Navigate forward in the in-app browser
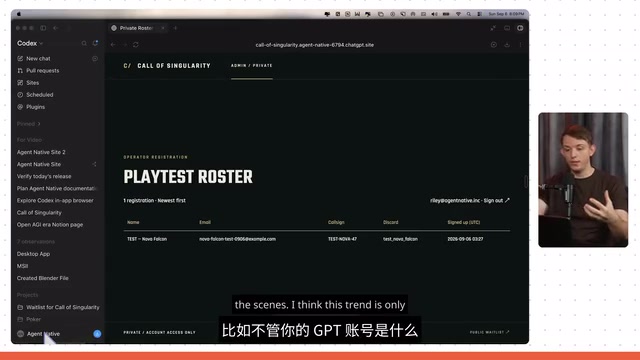Image resolution: width=640 pixels, height=360 pixels. point(125,45)
